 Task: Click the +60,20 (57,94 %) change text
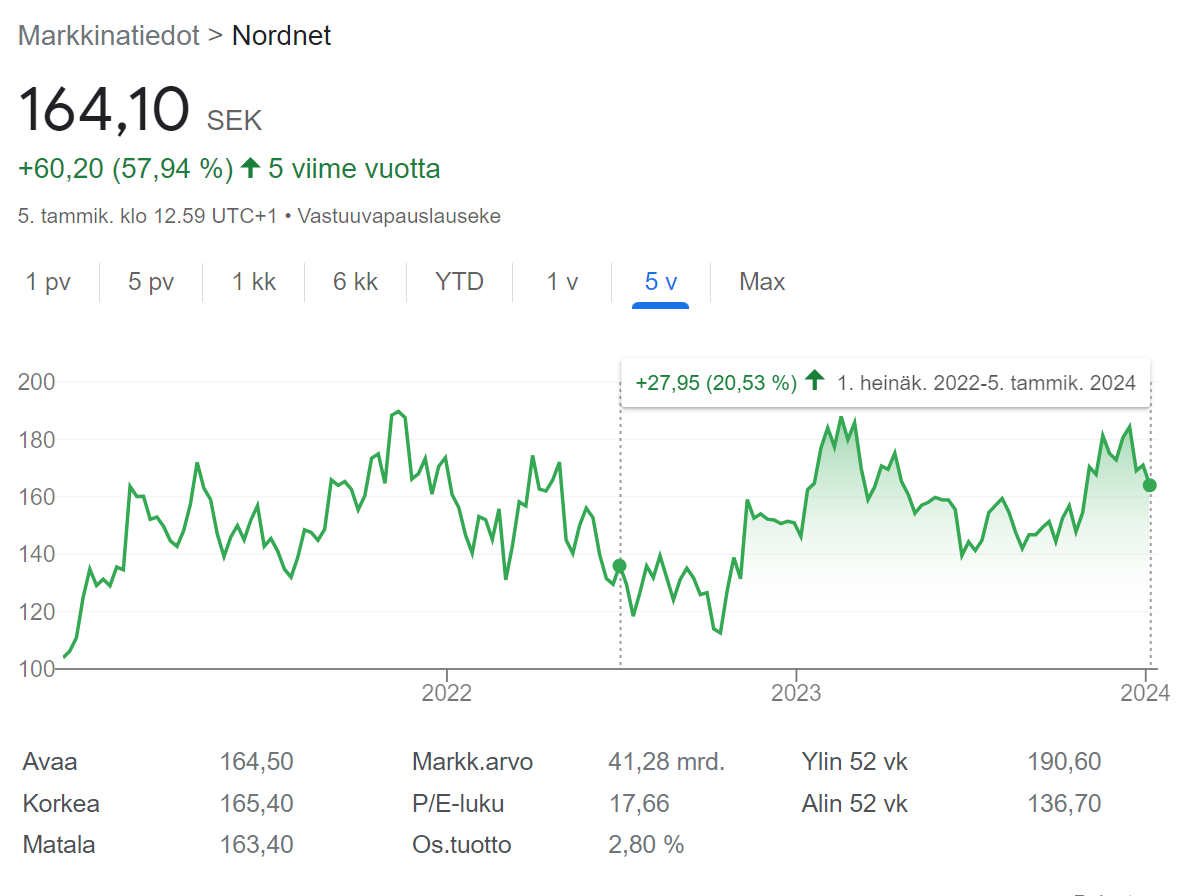point(126,169)
